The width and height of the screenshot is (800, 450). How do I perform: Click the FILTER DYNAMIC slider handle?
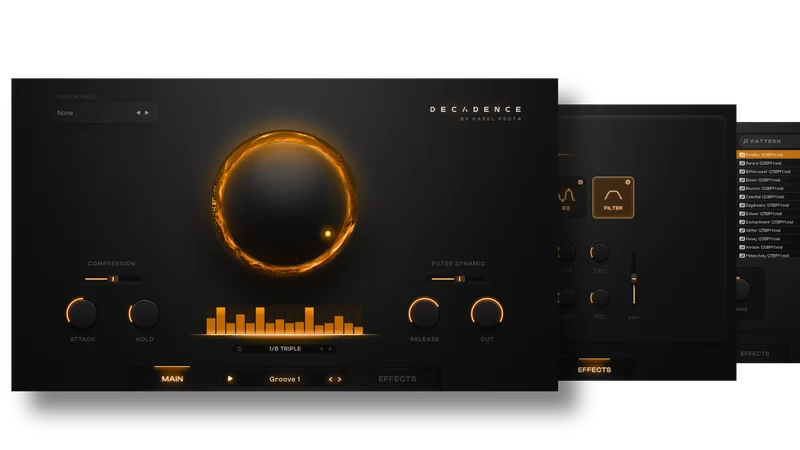pyautogui.click(x=460, y=279)
